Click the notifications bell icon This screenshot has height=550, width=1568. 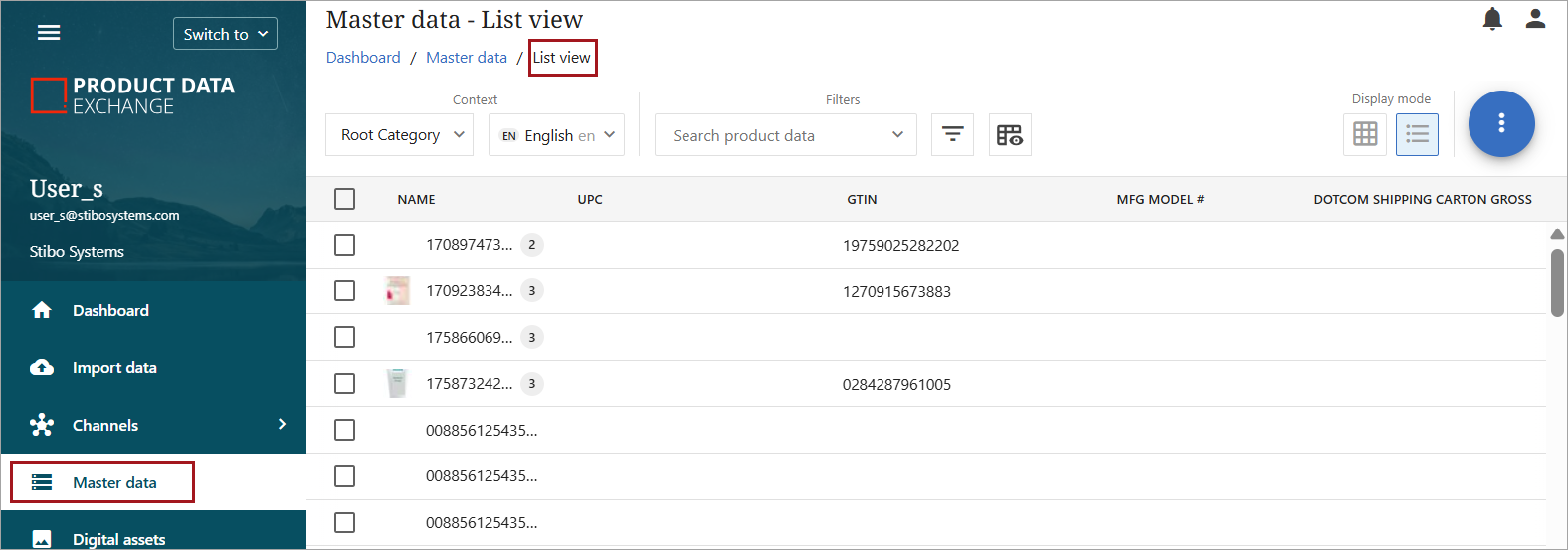pos(1492,19)
